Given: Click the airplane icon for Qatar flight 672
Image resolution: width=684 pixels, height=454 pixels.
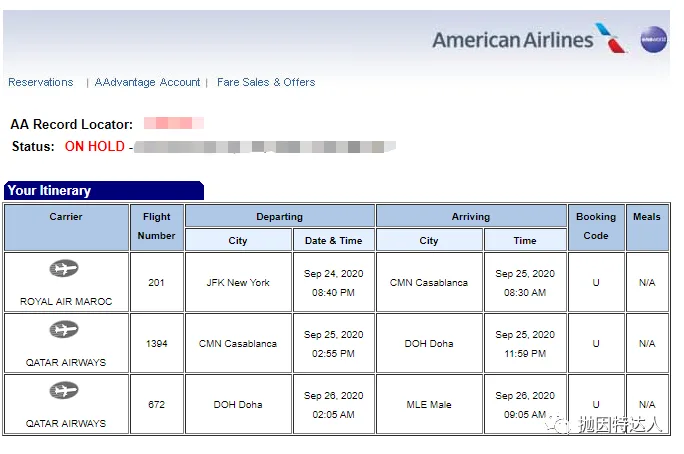Looking at the screenshot, I should click(65, 391).
